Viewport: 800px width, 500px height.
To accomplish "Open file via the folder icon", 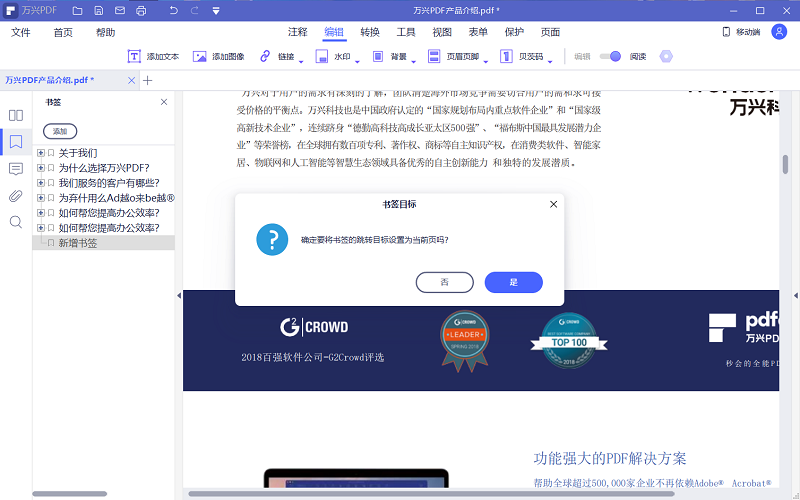I will (x=78, y=10).
